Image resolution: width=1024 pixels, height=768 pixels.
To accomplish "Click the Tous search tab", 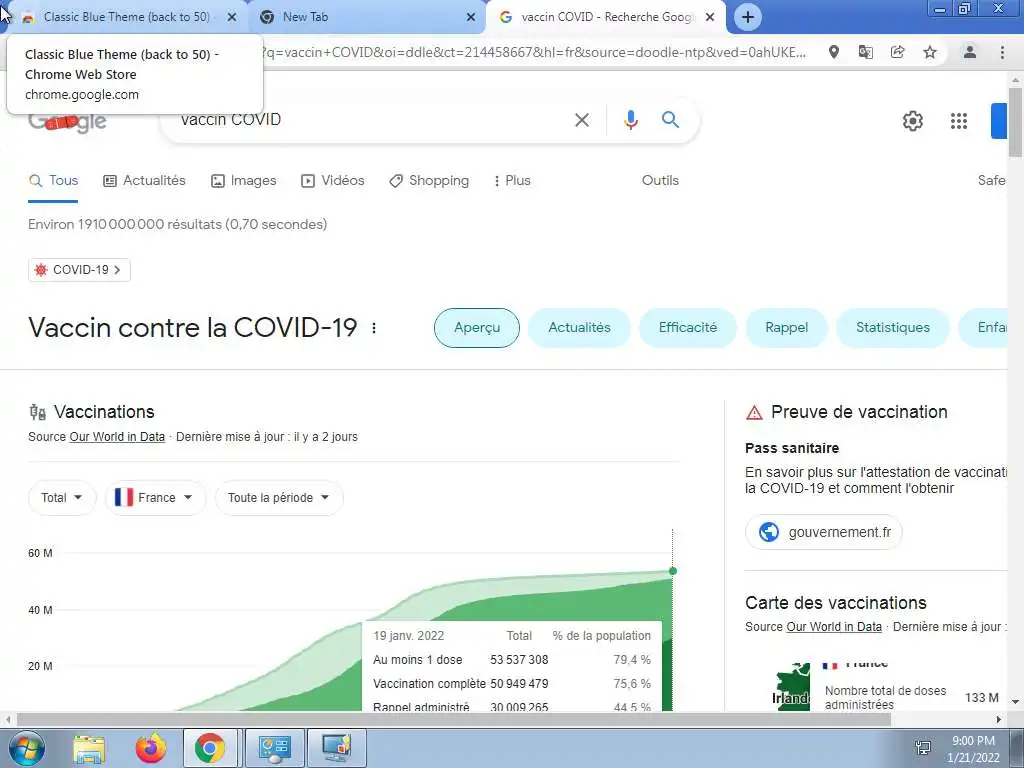I will pos(54,181).
